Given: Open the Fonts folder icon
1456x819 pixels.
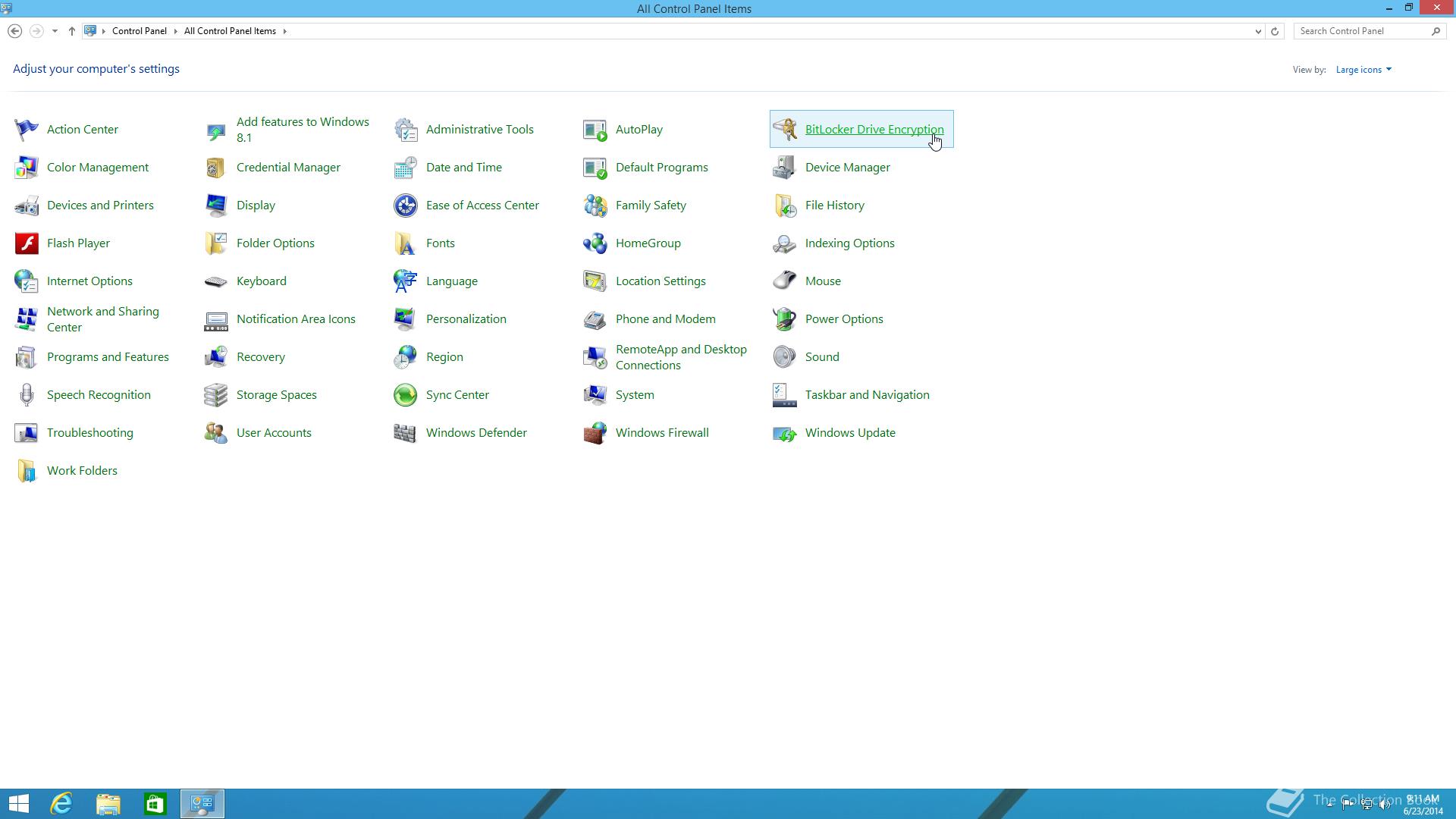Looking at the screenshot, I should 406,243.
